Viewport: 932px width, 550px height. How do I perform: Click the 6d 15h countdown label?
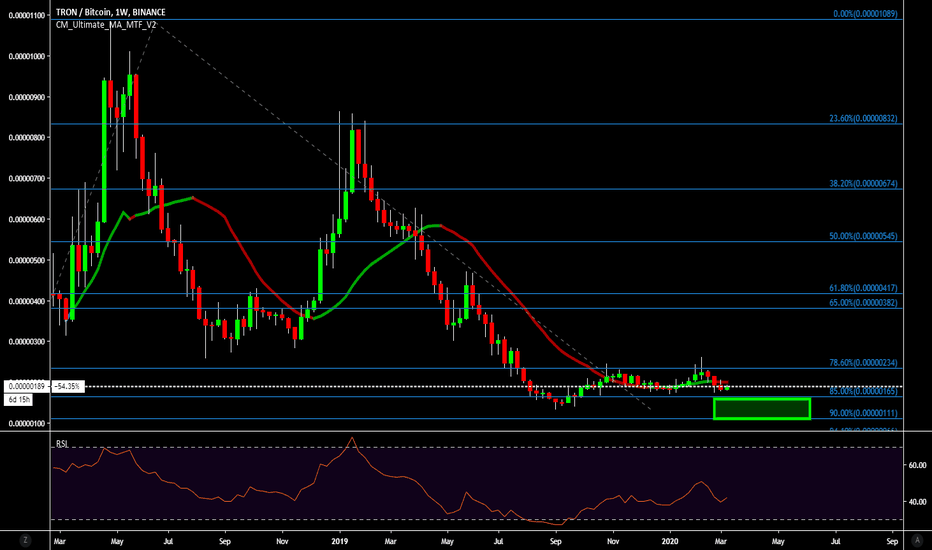[x=19, y=400]
